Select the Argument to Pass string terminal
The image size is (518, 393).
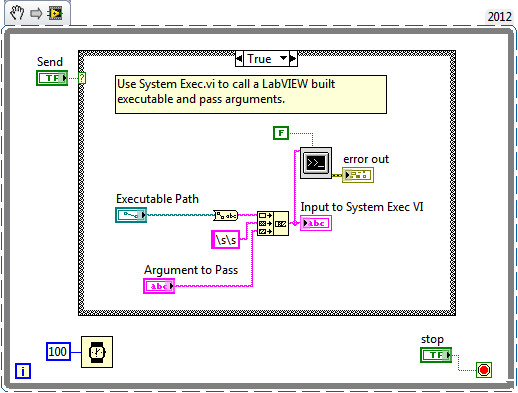click(159, 286)
